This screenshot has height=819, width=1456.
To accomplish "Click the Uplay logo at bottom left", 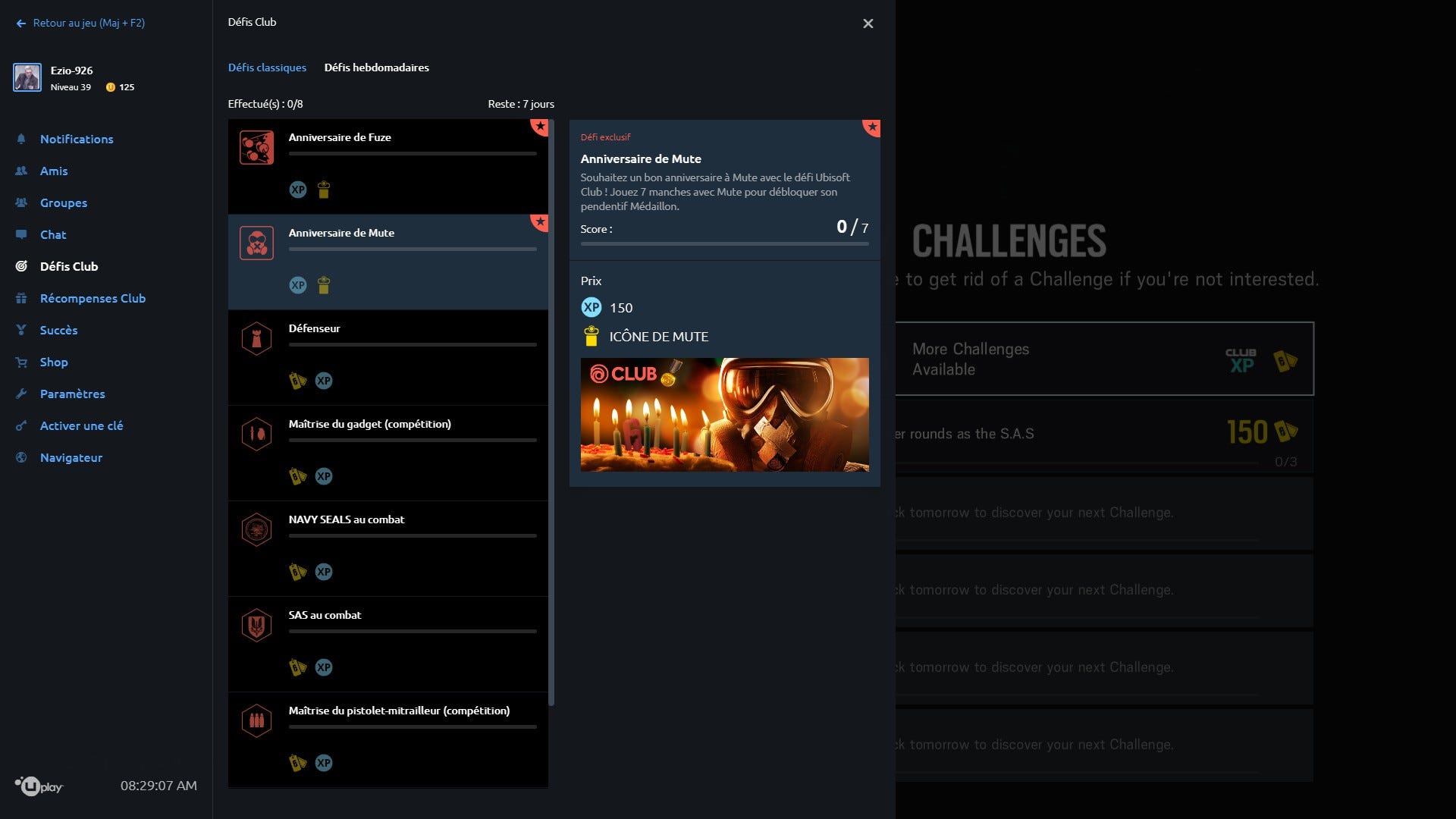I will coord(39,786).
